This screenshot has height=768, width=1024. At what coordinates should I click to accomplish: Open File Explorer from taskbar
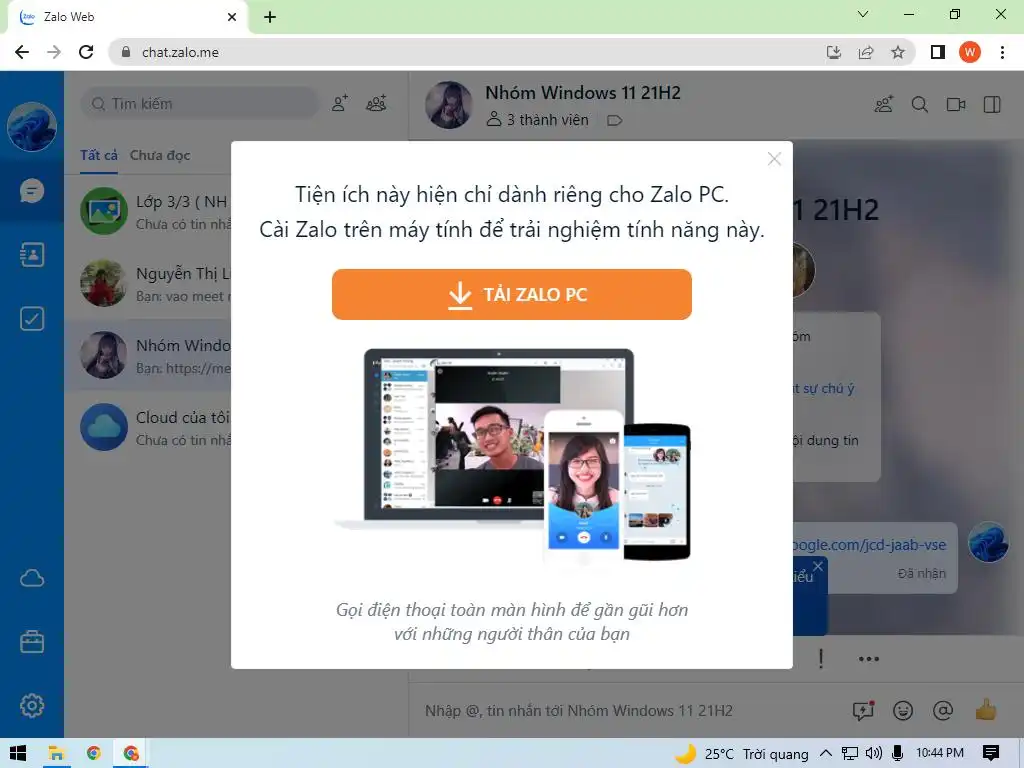tap(56, 754)
